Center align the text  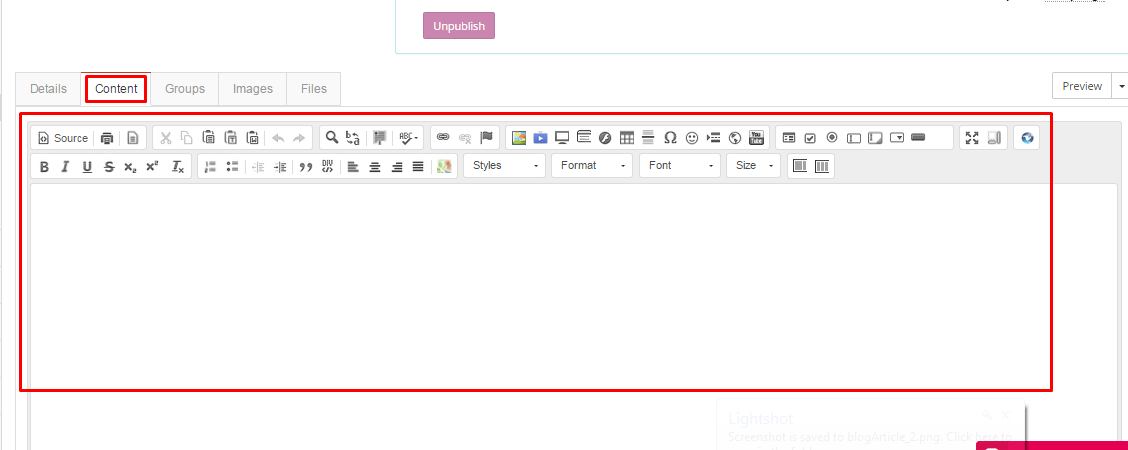click(x=375, y=167)
